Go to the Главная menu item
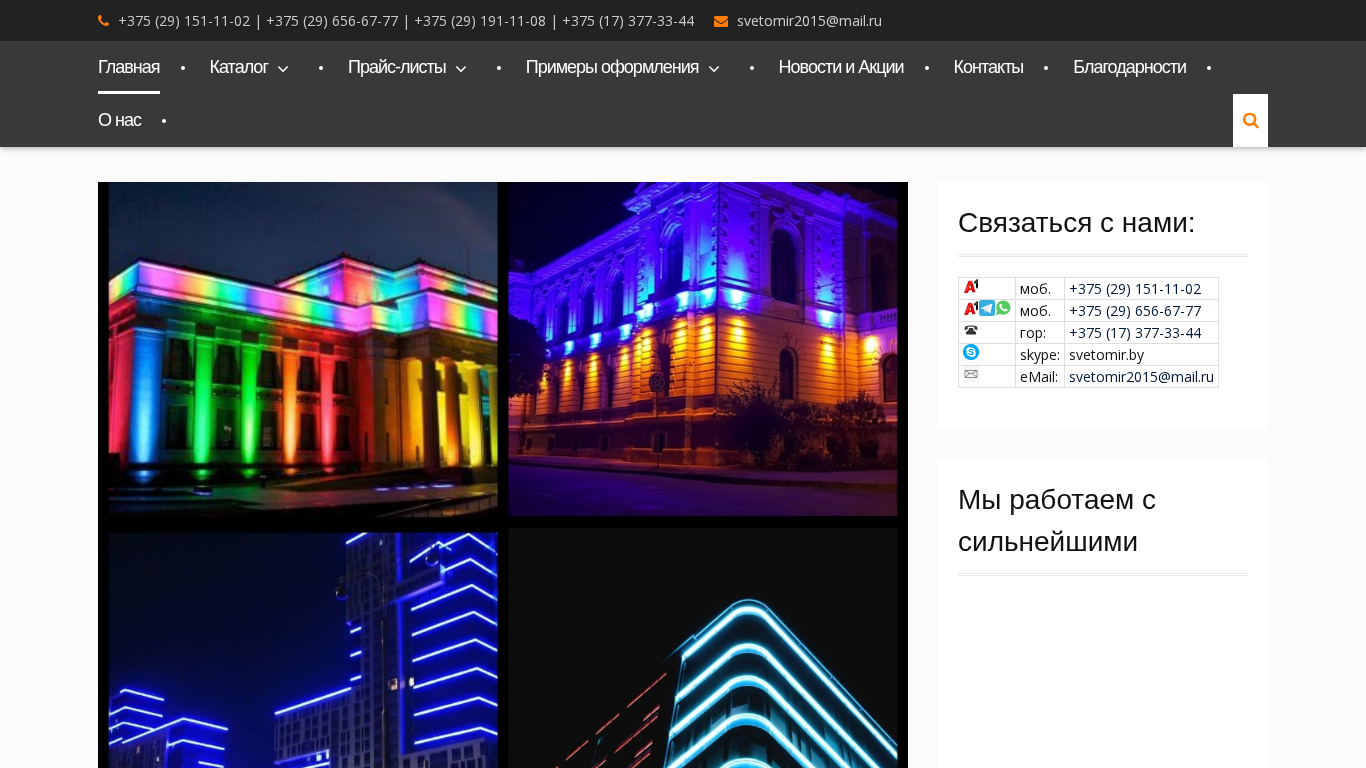The height and width of the screenshot is (768, 1366). click(x=128, y=67)
